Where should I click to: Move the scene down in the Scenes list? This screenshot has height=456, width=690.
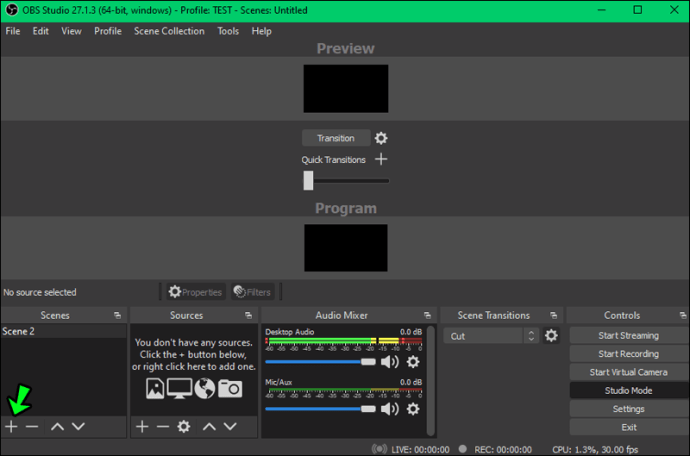(78, 426)
